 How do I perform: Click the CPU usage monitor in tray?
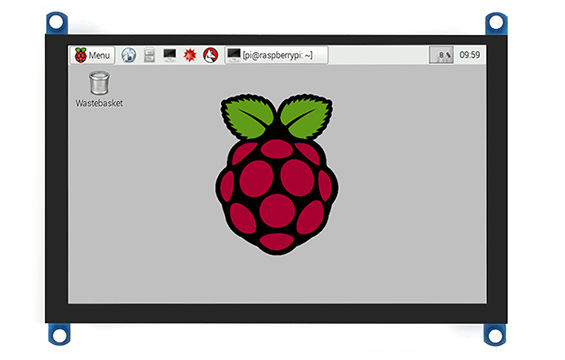441,55
